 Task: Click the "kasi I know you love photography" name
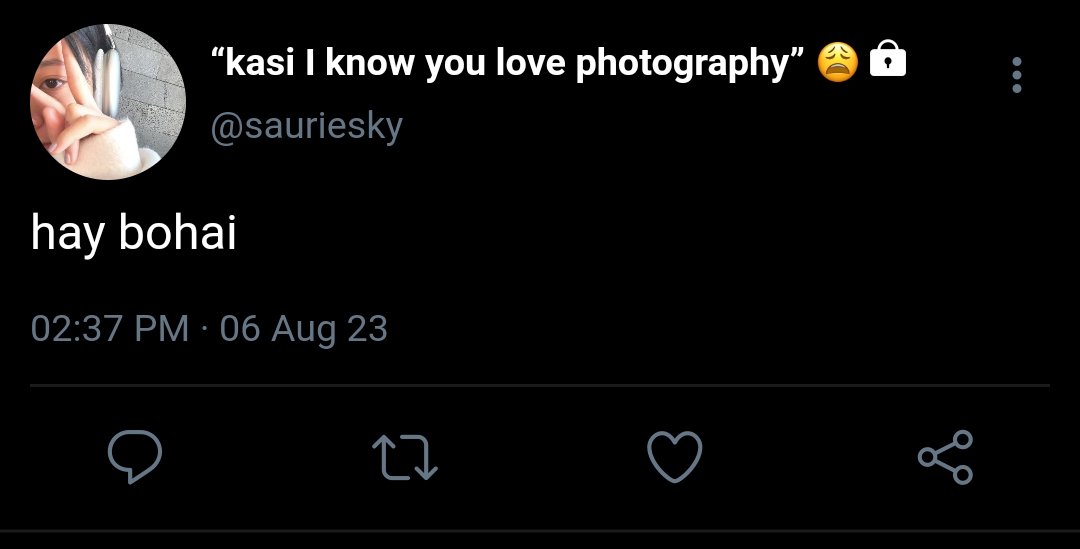click(506, 63)
